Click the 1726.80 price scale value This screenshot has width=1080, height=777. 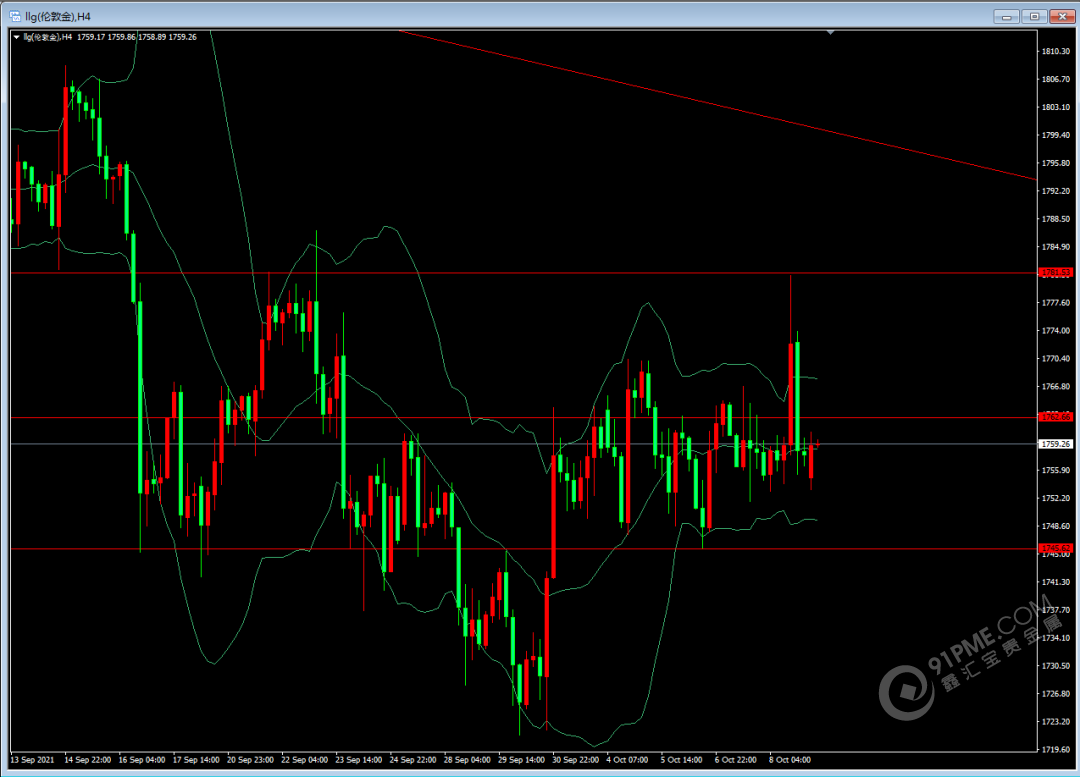(1056, 694)
